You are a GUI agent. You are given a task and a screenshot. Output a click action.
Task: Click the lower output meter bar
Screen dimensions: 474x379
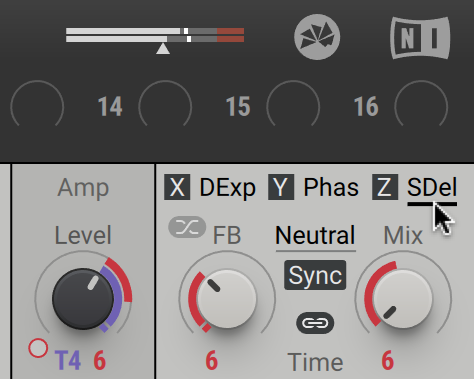pos(155,39)
